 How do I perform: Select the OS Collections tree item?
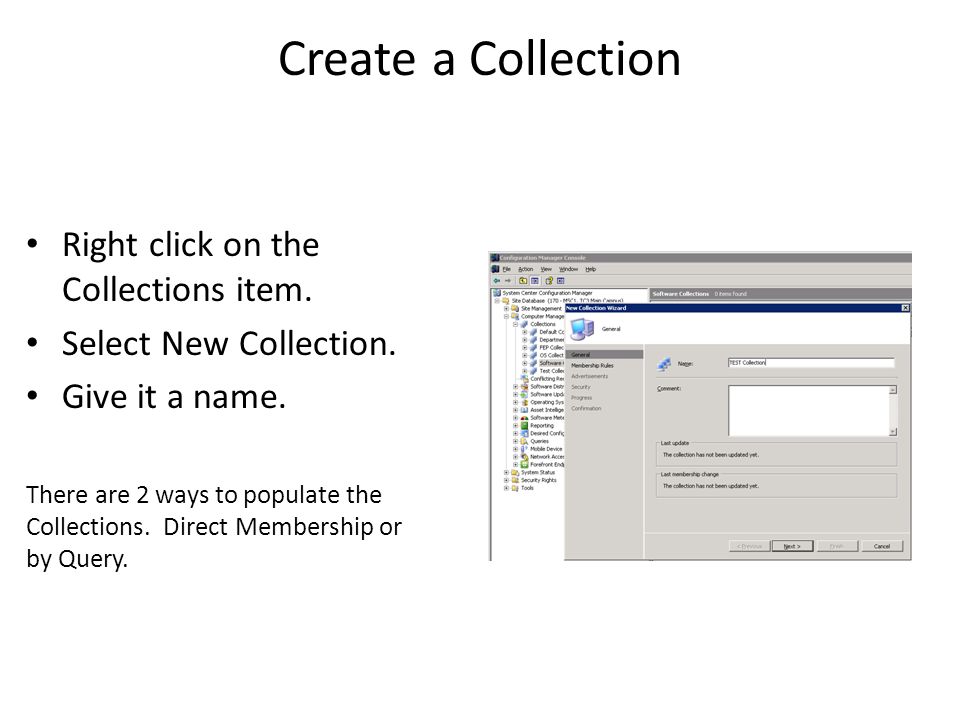tap(552, 356)
